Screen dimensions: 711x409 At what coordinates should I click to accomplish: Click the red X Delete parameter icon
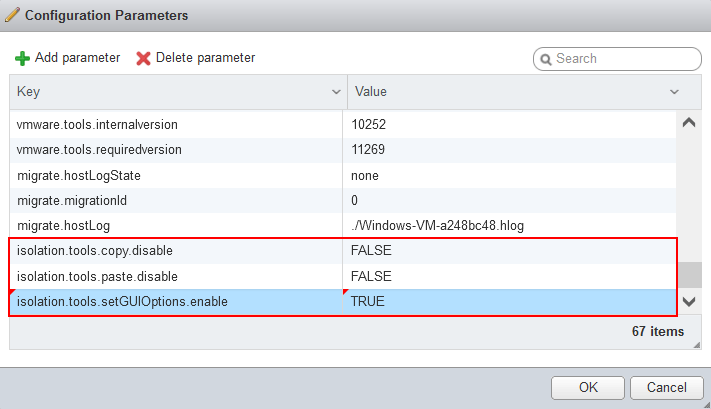(x=143, y=58)
